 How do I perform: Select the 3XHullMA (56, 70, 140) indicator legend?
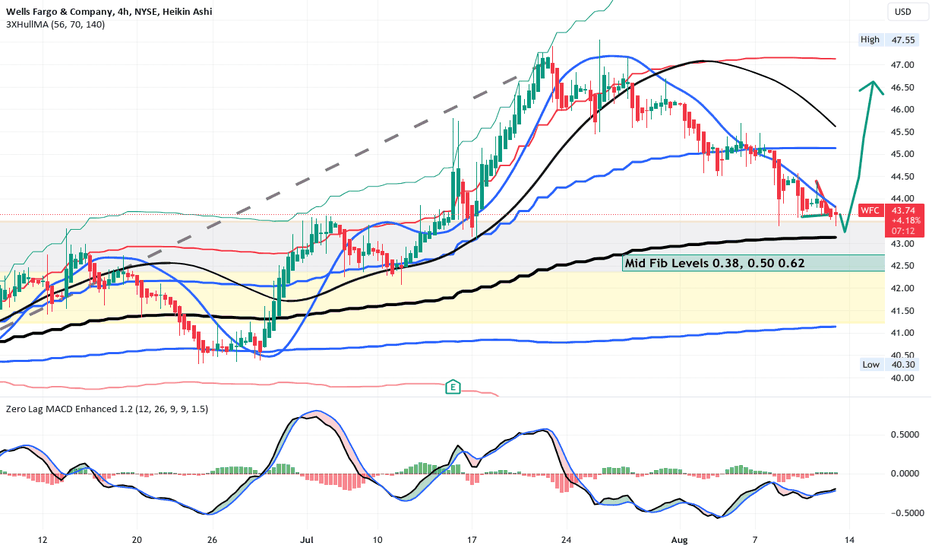tap(55, 24)
